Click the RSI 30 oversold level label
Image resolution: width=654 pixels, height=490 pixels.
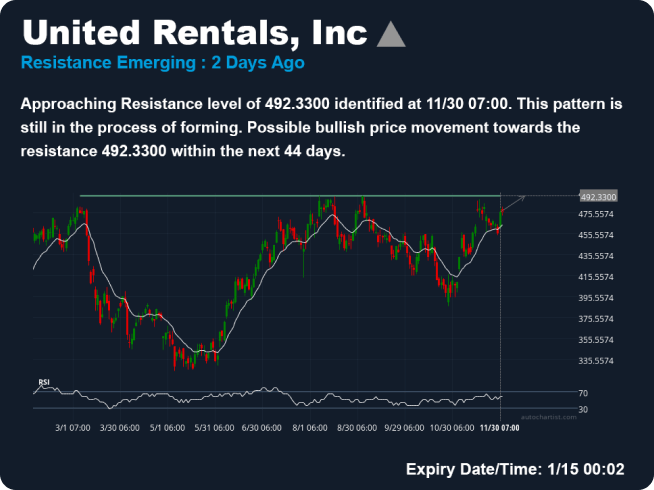click(583, 409)
